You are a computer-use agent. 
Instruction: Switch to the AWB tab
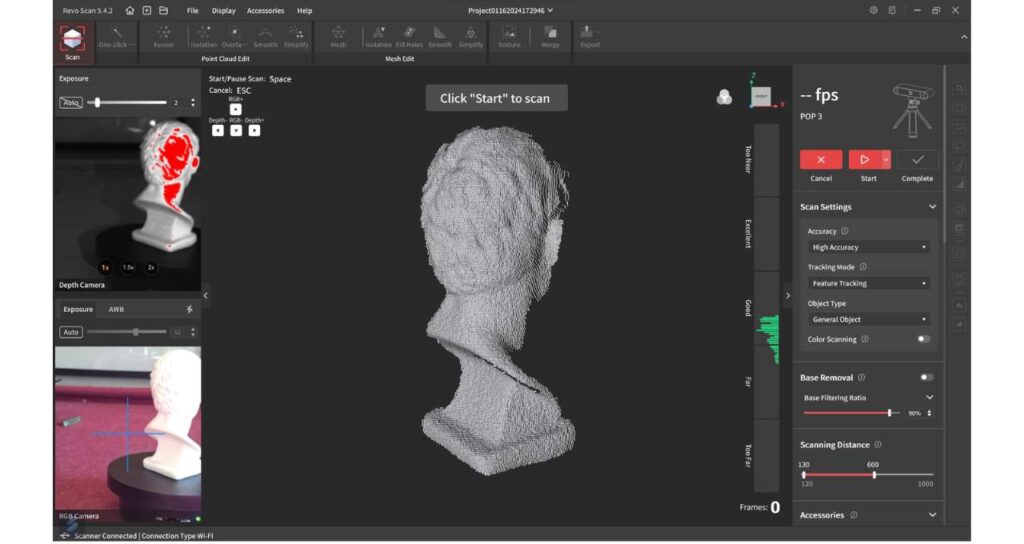[116, 309]
